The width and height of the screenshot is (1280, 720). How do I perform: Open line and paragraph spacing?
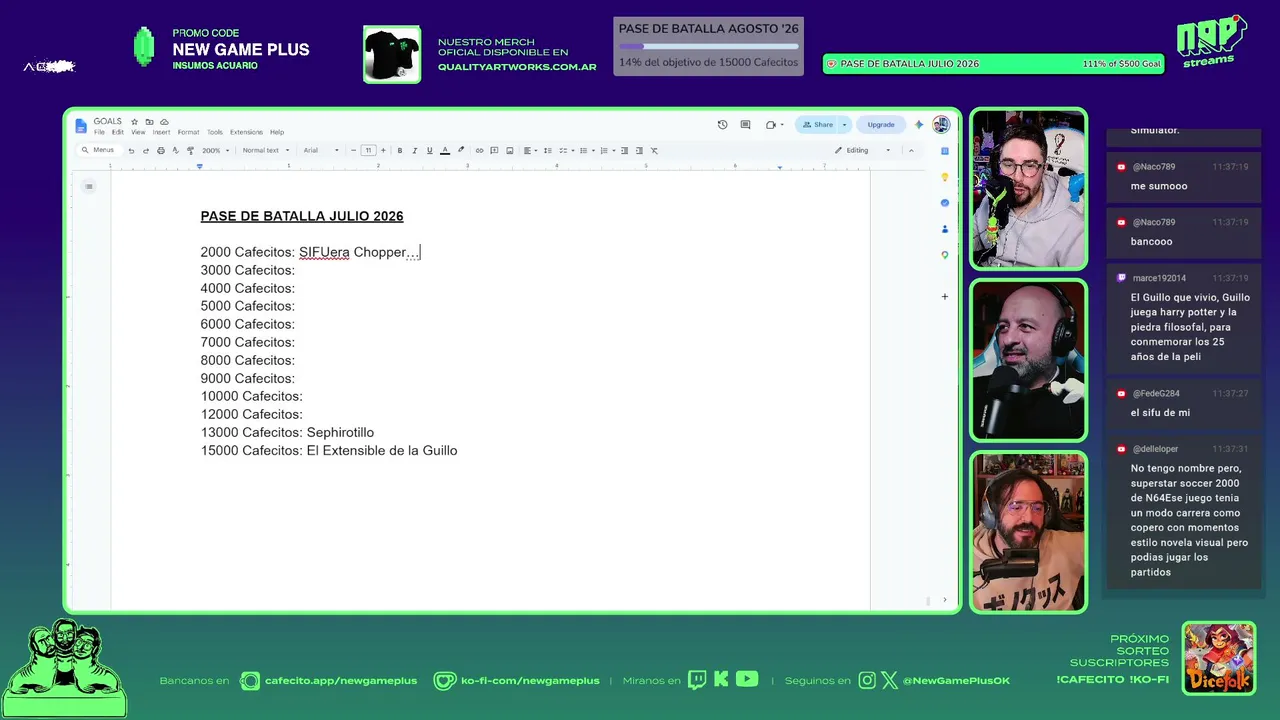click(x=548, y=151)
